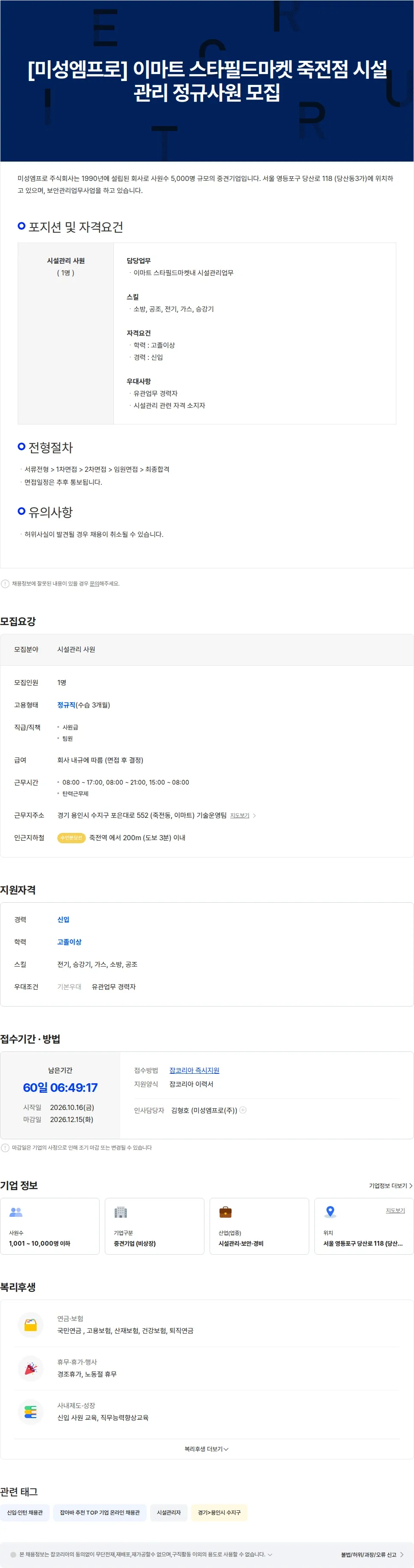Select the 잡아바 추천 TOP 기업 온라인 채용관 tag
The image size is (414, 1568).
[x=100, y=1512]
